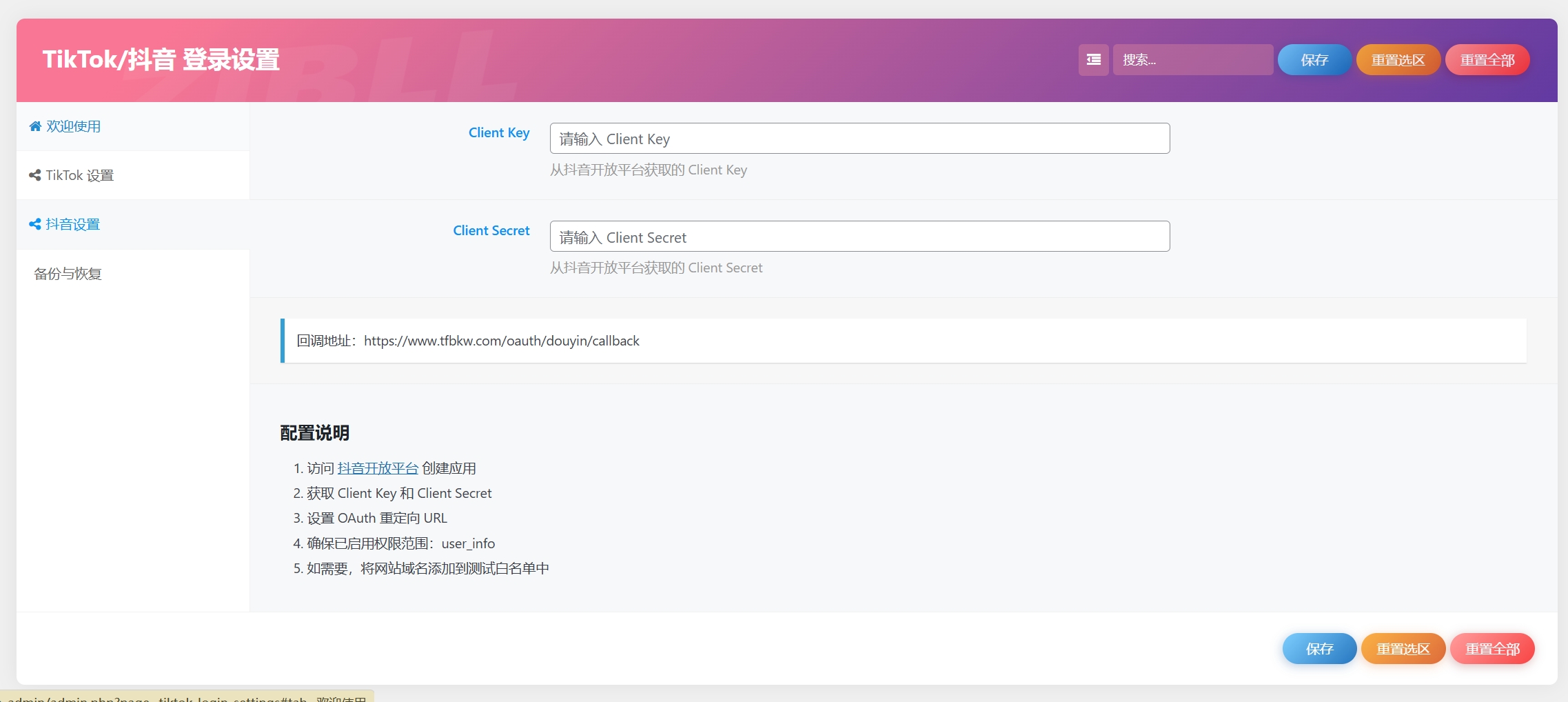Click the 重置全部 button in the header
Image resolution: width=1568 pixels, height=702 pixels.
coord(1487,60)
